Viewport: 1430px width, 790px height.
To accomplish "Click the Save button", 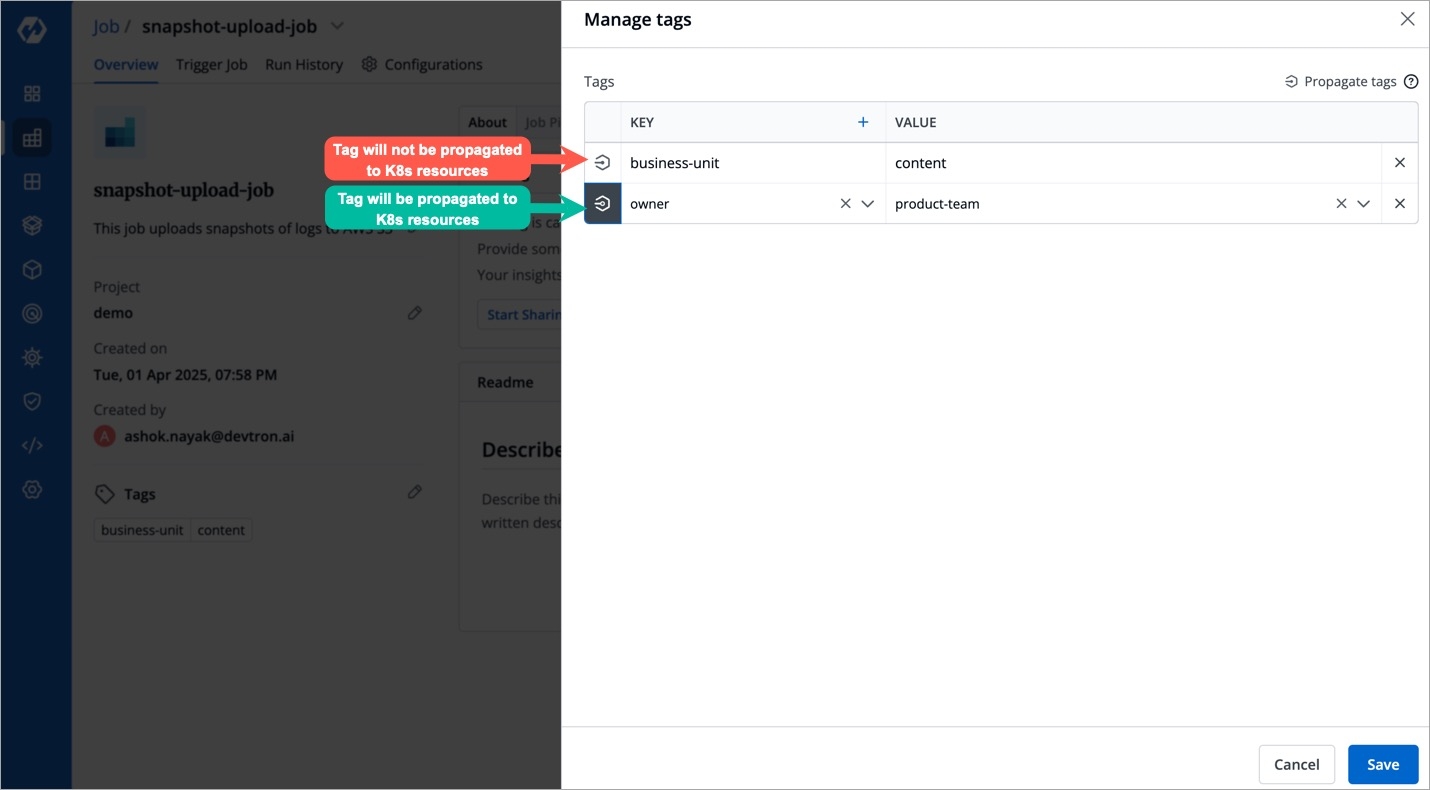I will tap(1383, 764).
